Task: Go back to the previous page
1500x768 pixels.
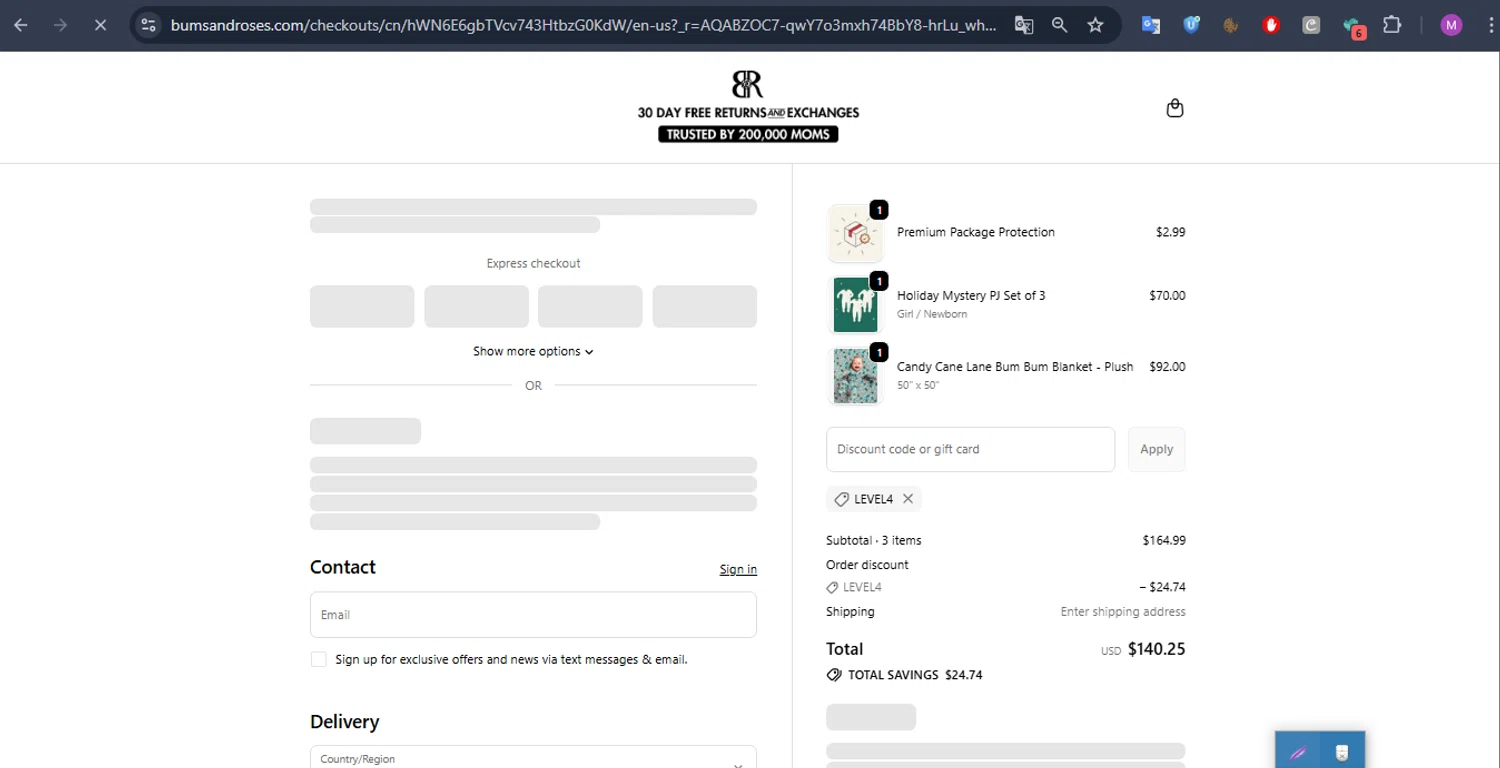Action: pos(21,25)
